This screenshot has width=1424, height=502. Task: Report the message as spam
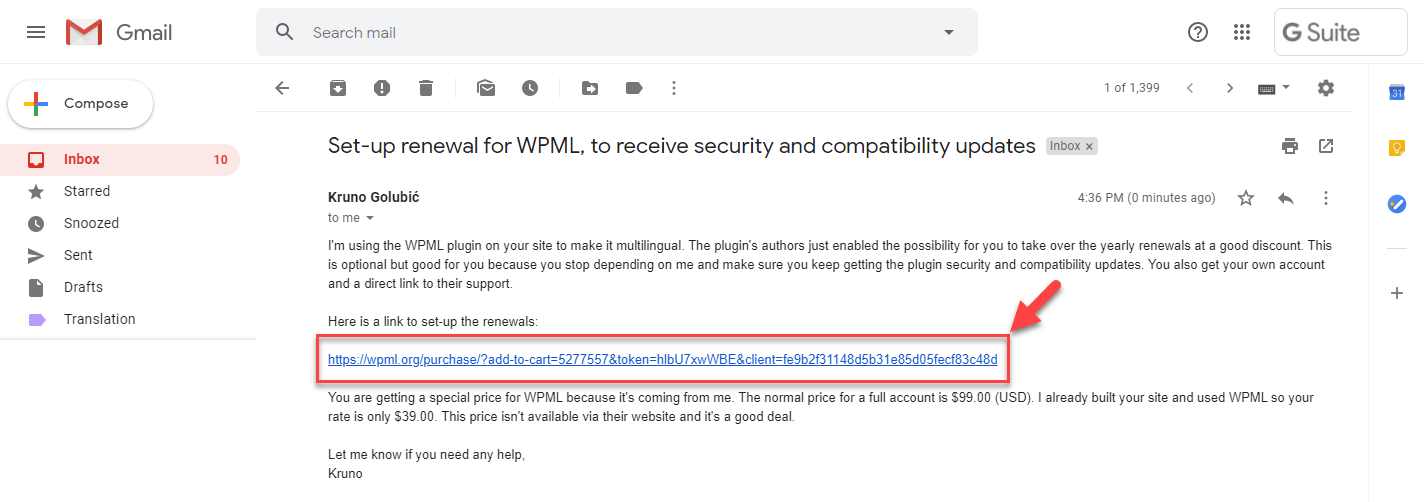click(x=382, y=88)
